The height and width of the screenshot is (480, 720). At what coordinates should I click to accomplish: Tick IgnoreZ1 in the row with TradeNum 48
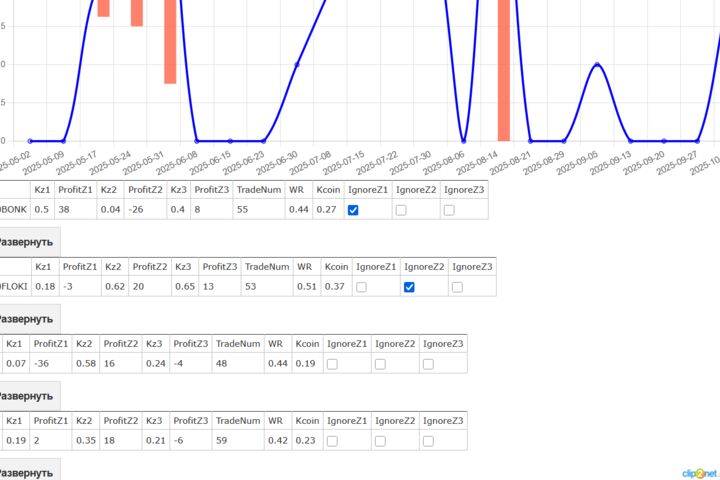[x=332, y=364]
